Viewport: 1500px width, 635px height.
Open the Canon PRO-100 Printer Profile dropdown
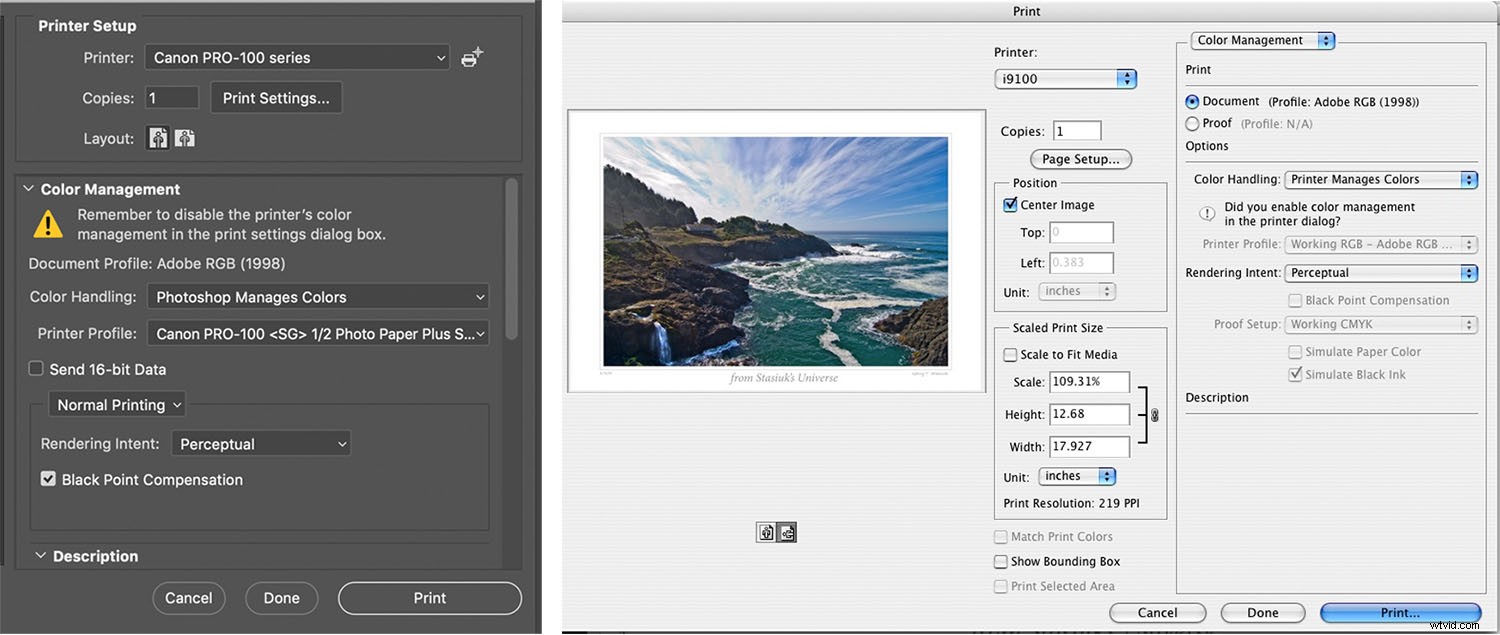316,332
